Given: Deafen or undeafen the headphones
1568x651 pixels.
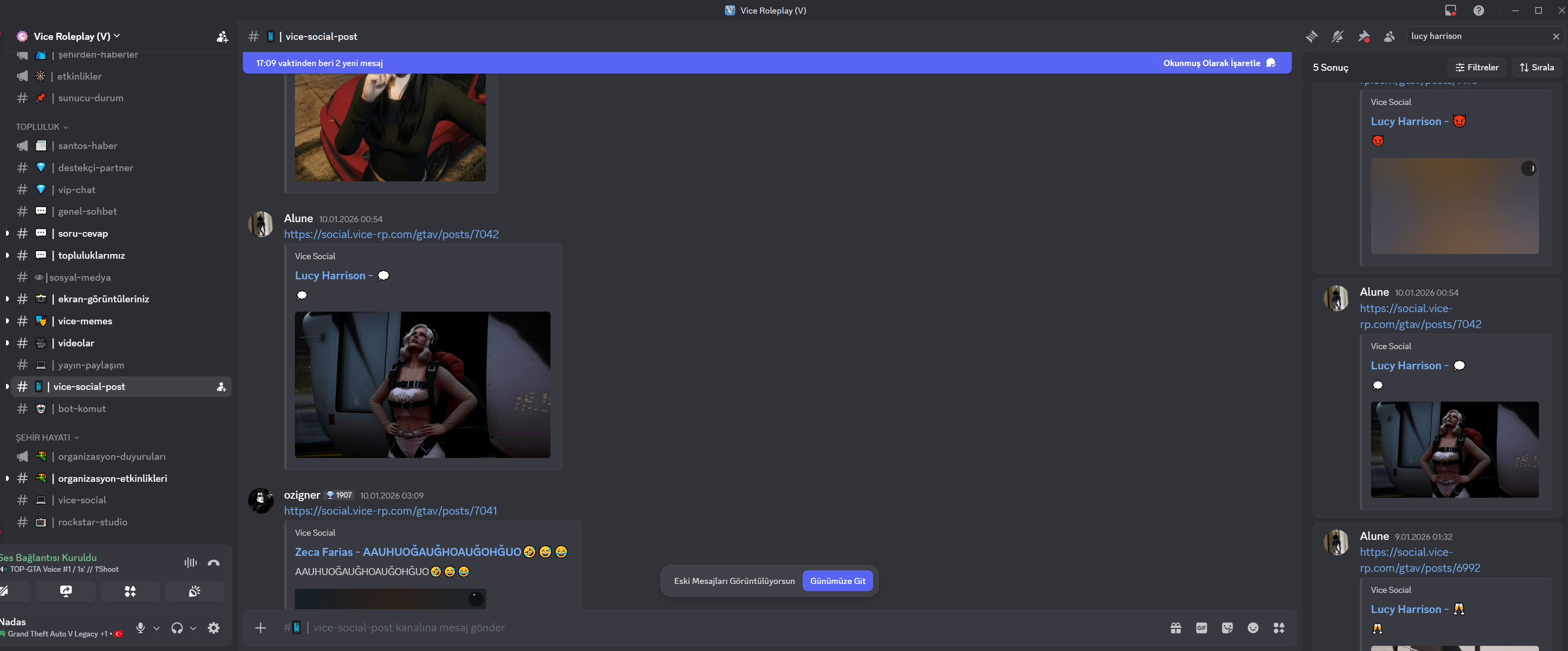Looking at the screenshot, I should (x=177, y=628).
